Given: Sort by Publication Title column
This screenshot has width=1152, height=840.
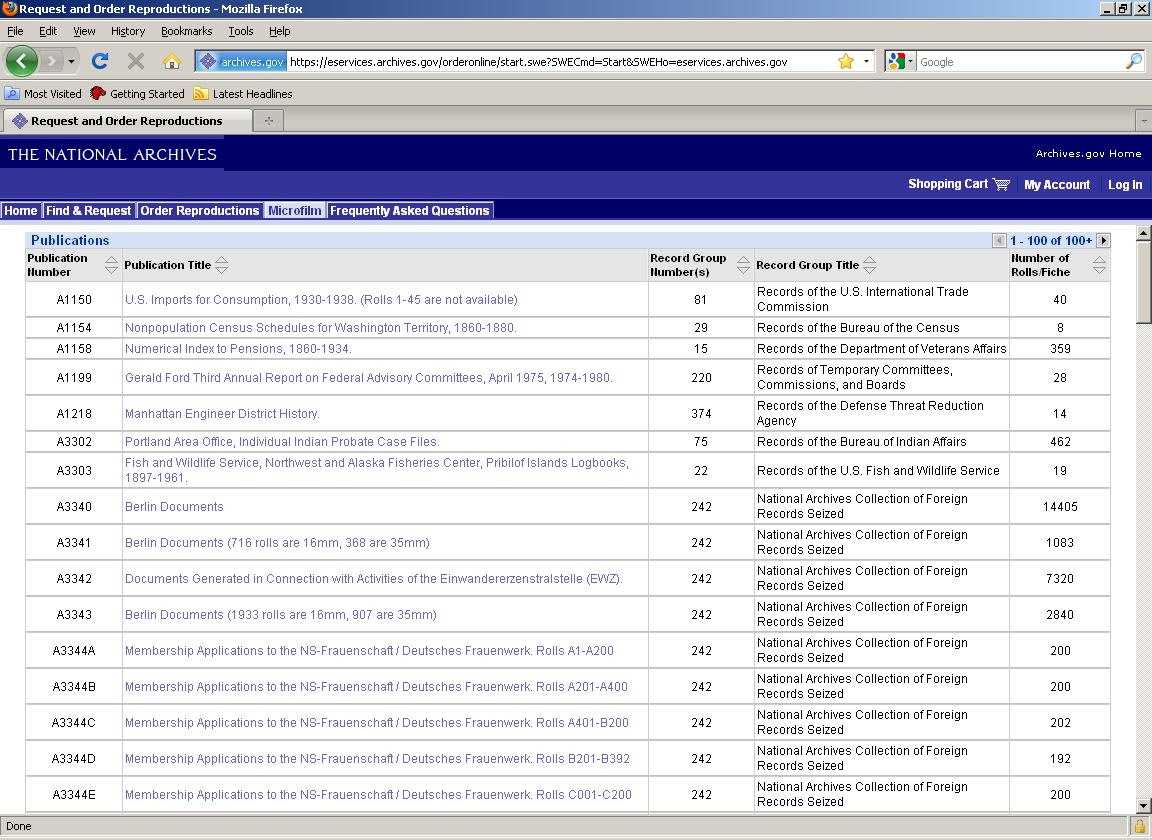Looking at the screenshot, I should (221, 265).
